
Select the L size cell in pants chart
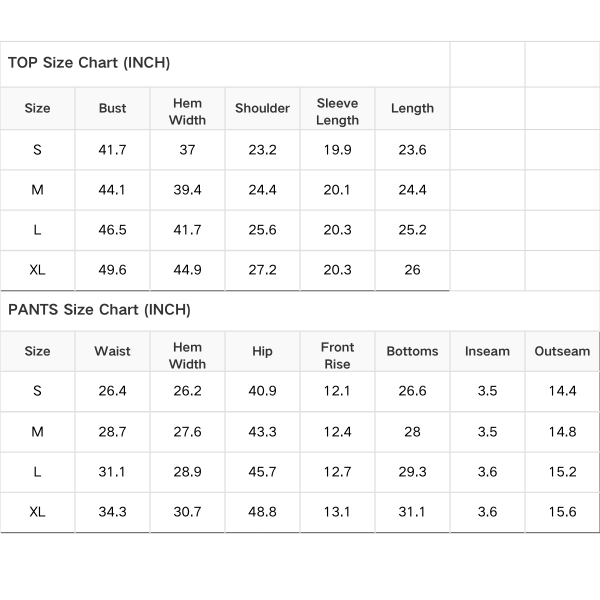(x=37, y=472)
